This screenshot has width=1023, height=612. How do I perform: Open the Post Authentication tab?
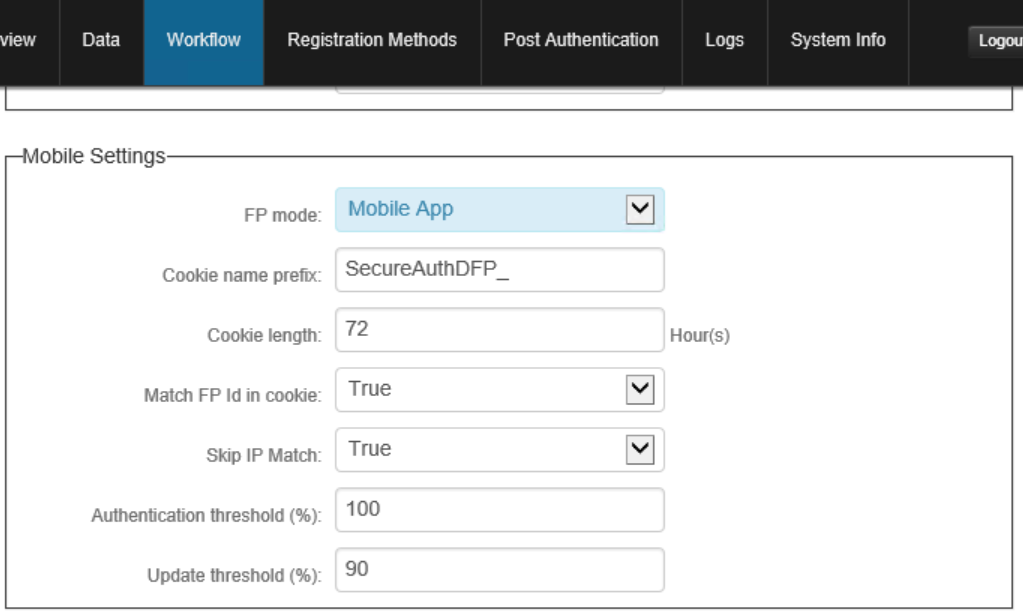tap(581, 40)
